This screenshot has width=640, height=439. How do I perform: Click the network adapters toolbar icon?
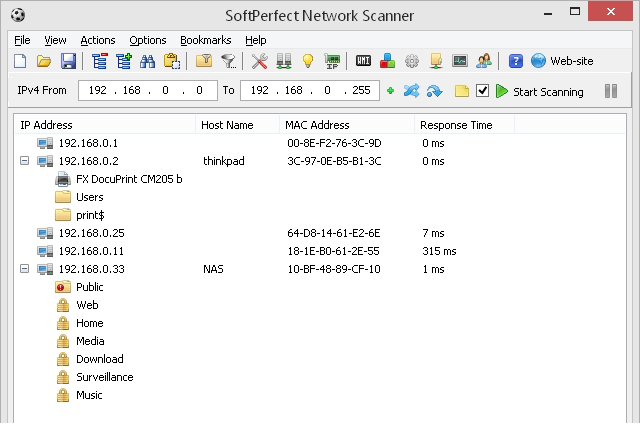pos(284,61)
